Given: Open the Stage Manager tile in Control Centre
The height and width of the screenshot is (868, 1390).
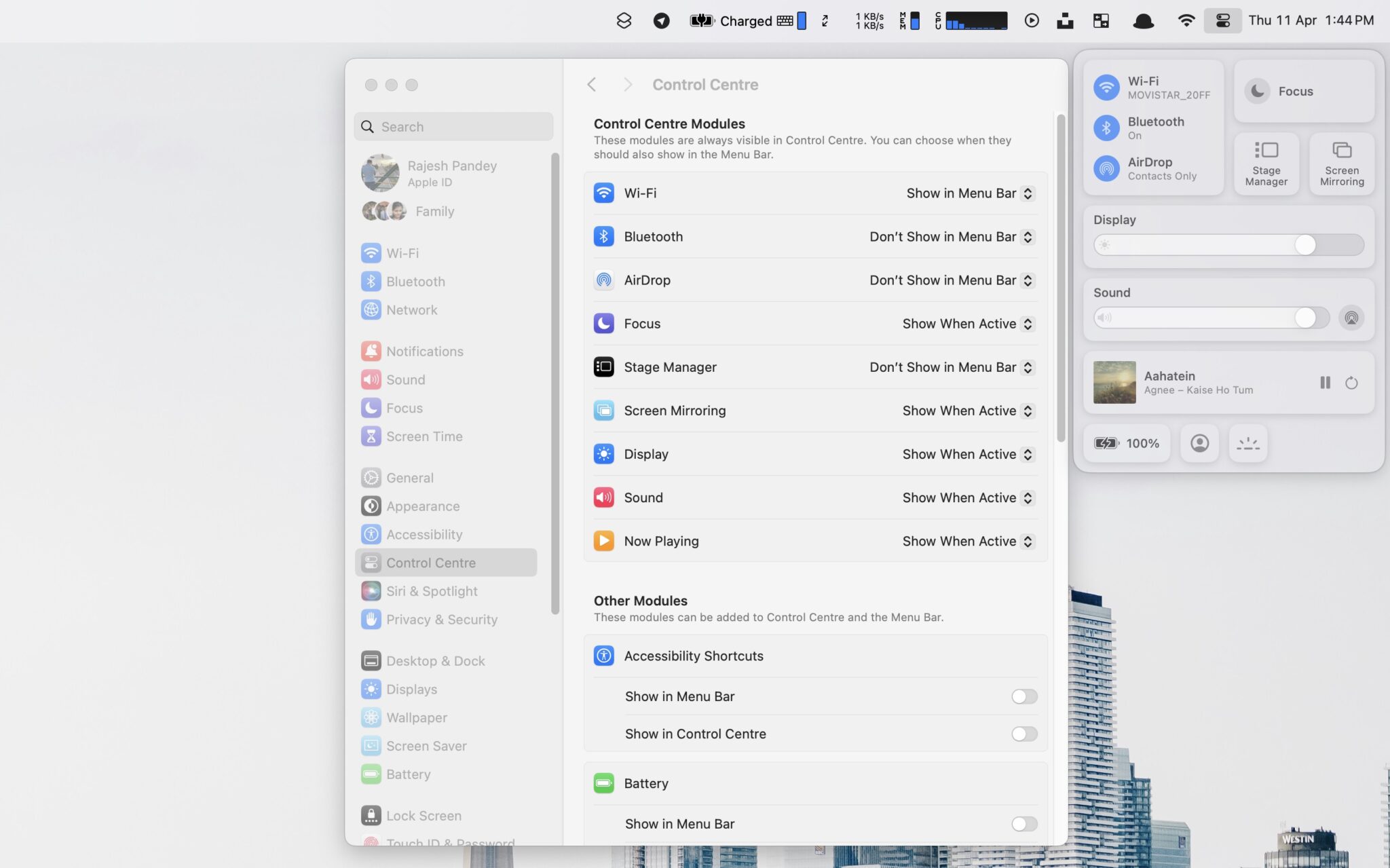Looking at the screenshot, I should click(x=1266, y=163).
